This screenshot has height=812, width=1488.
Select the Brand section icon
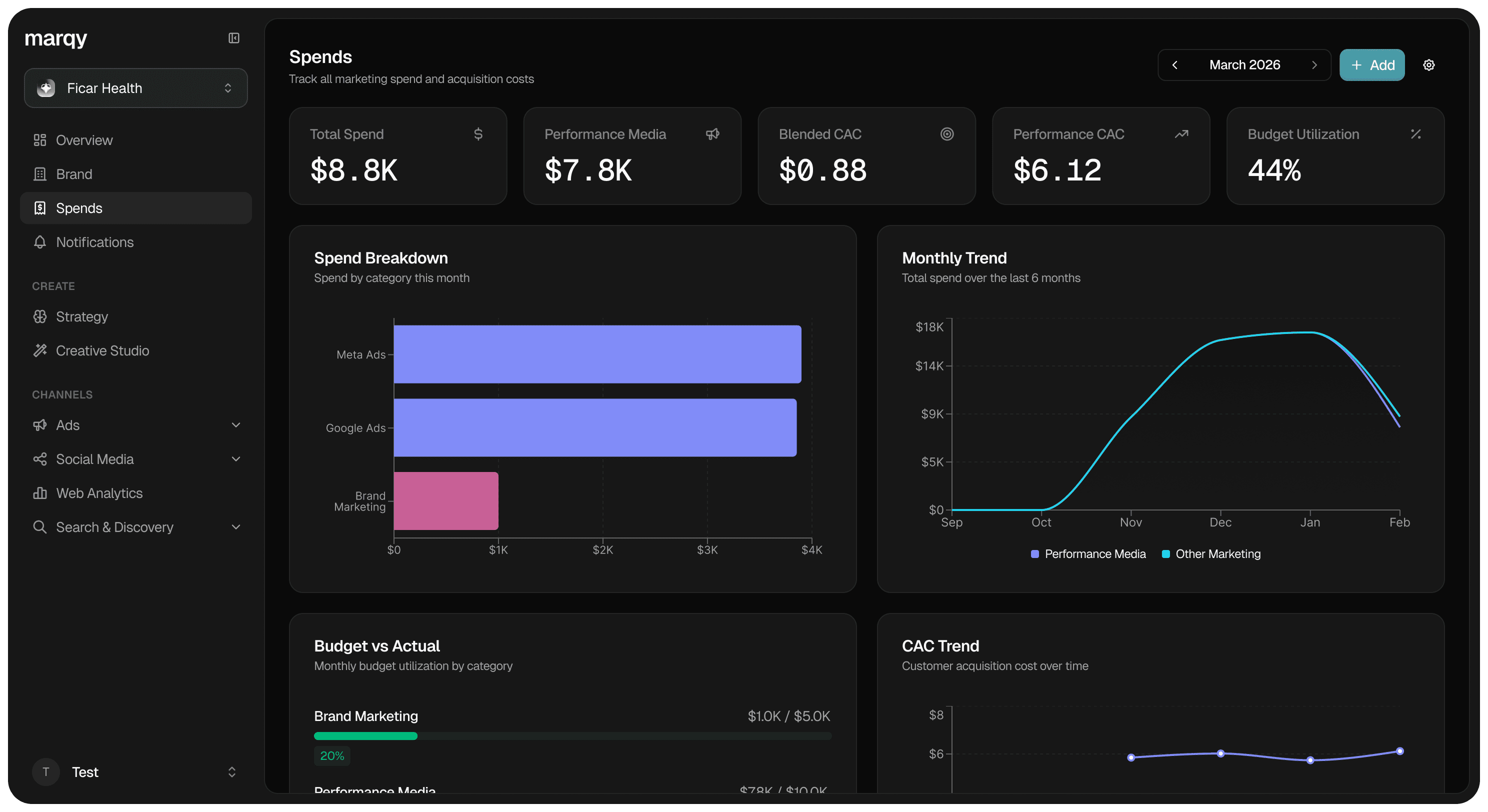[39, 174]
